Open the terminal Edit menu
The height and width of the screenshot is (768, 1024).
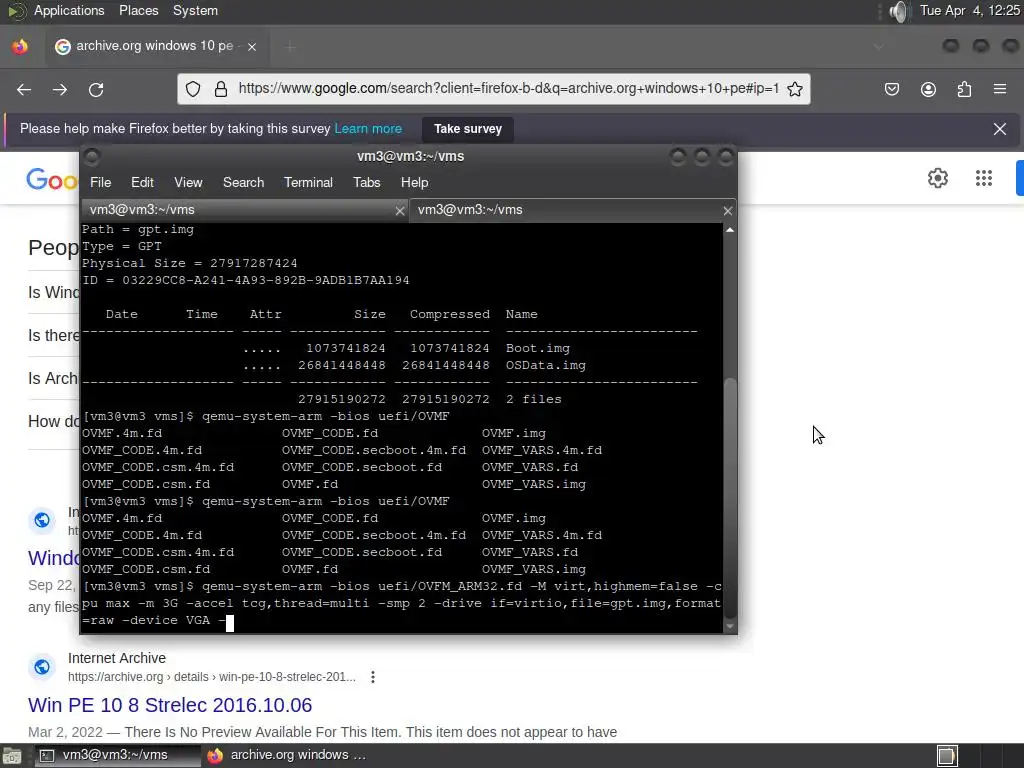tap(142, 183)
